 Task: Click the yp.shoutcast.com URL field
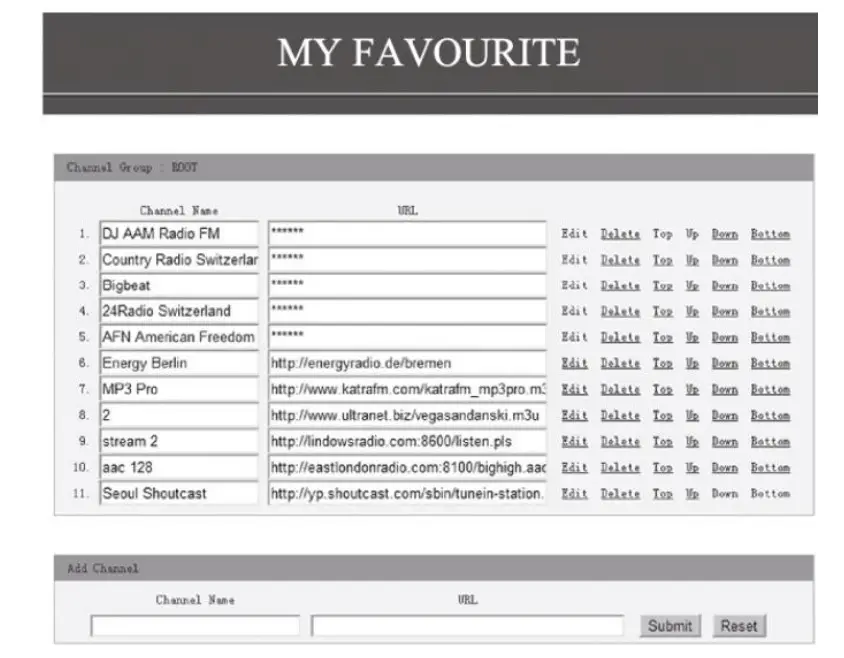coord(407,493)
